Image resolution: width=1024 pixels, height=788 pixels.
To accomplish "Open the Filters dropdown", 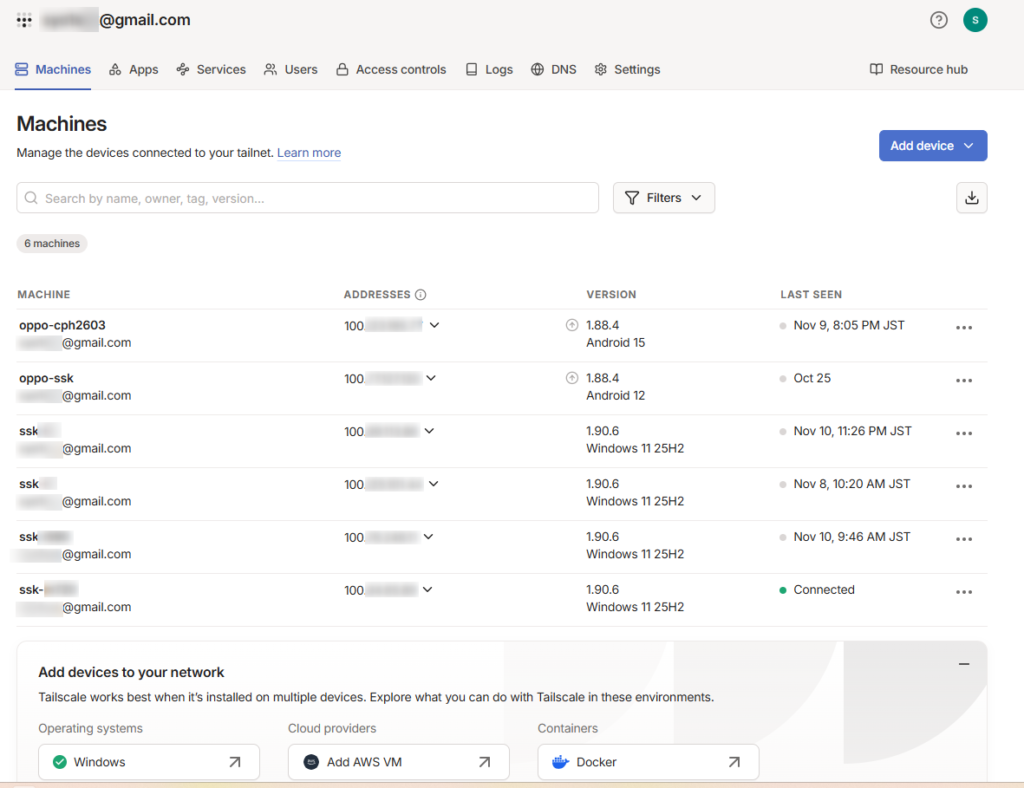I will (663, 198).
